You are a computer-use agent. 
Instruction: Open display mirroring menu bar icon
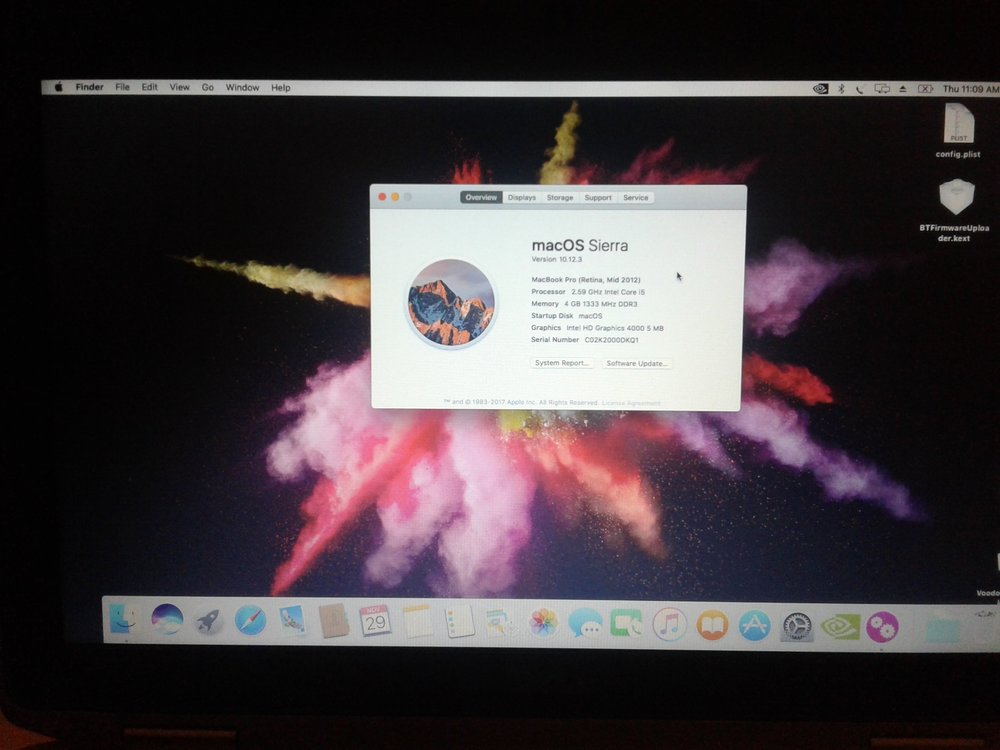point(882,89)
